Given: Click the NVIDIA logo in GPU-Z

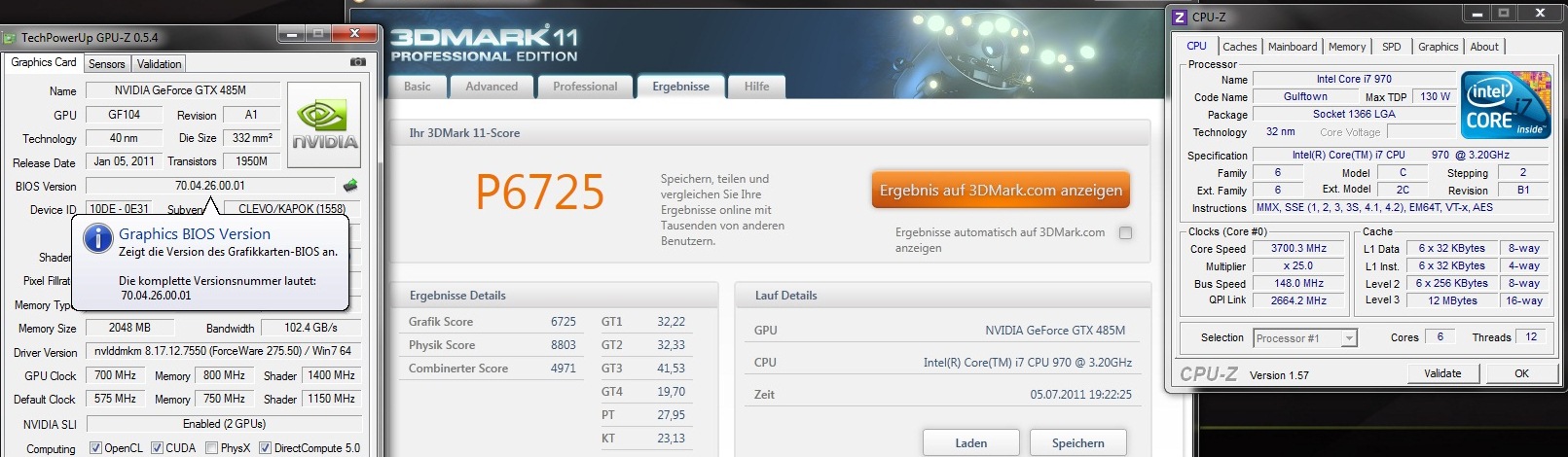Looking at the screenshot, I should click(324, 127).
